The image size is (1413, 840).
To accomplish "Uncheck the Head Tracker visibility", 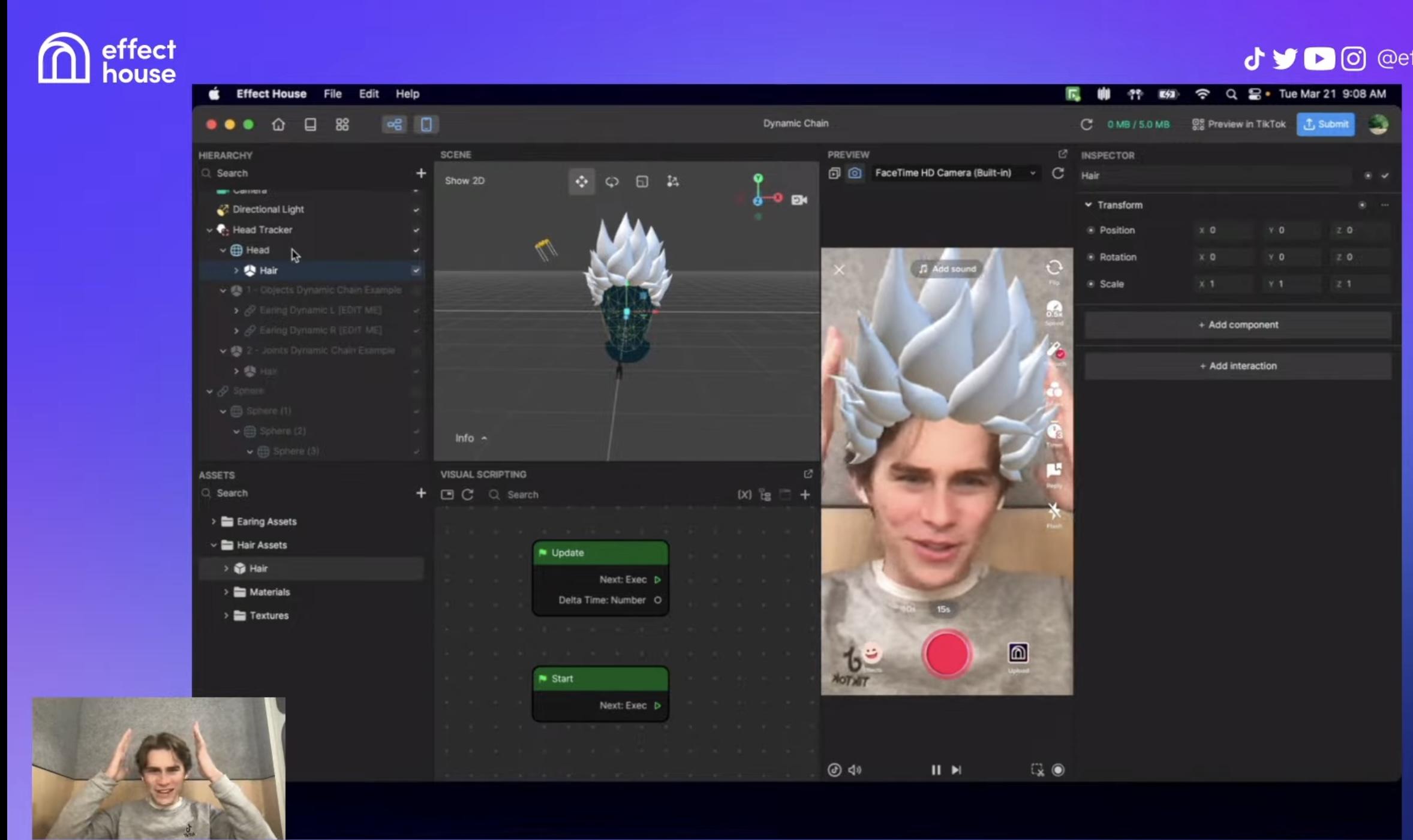I will [416, 230].
